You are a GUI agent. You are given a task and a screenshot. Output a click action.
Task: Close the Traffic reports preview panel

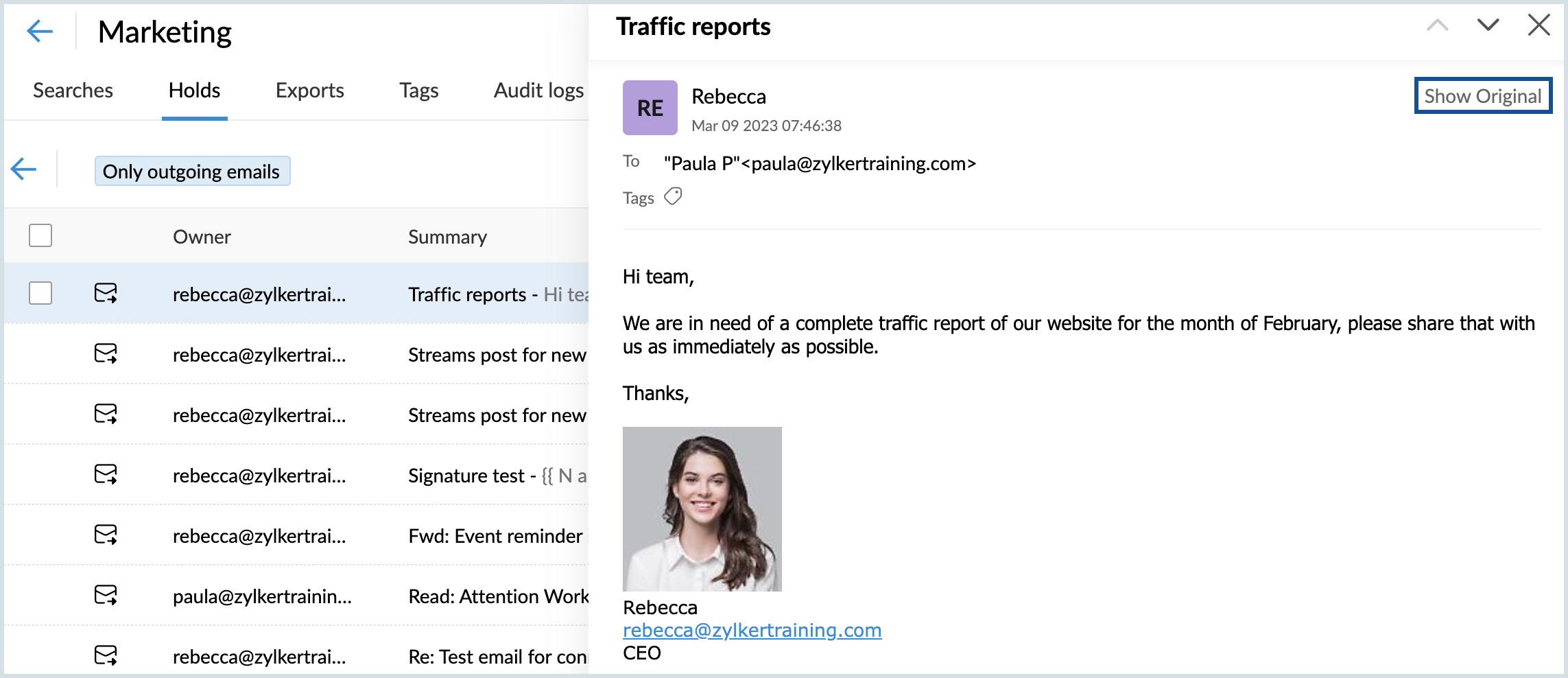[1539, 25]
